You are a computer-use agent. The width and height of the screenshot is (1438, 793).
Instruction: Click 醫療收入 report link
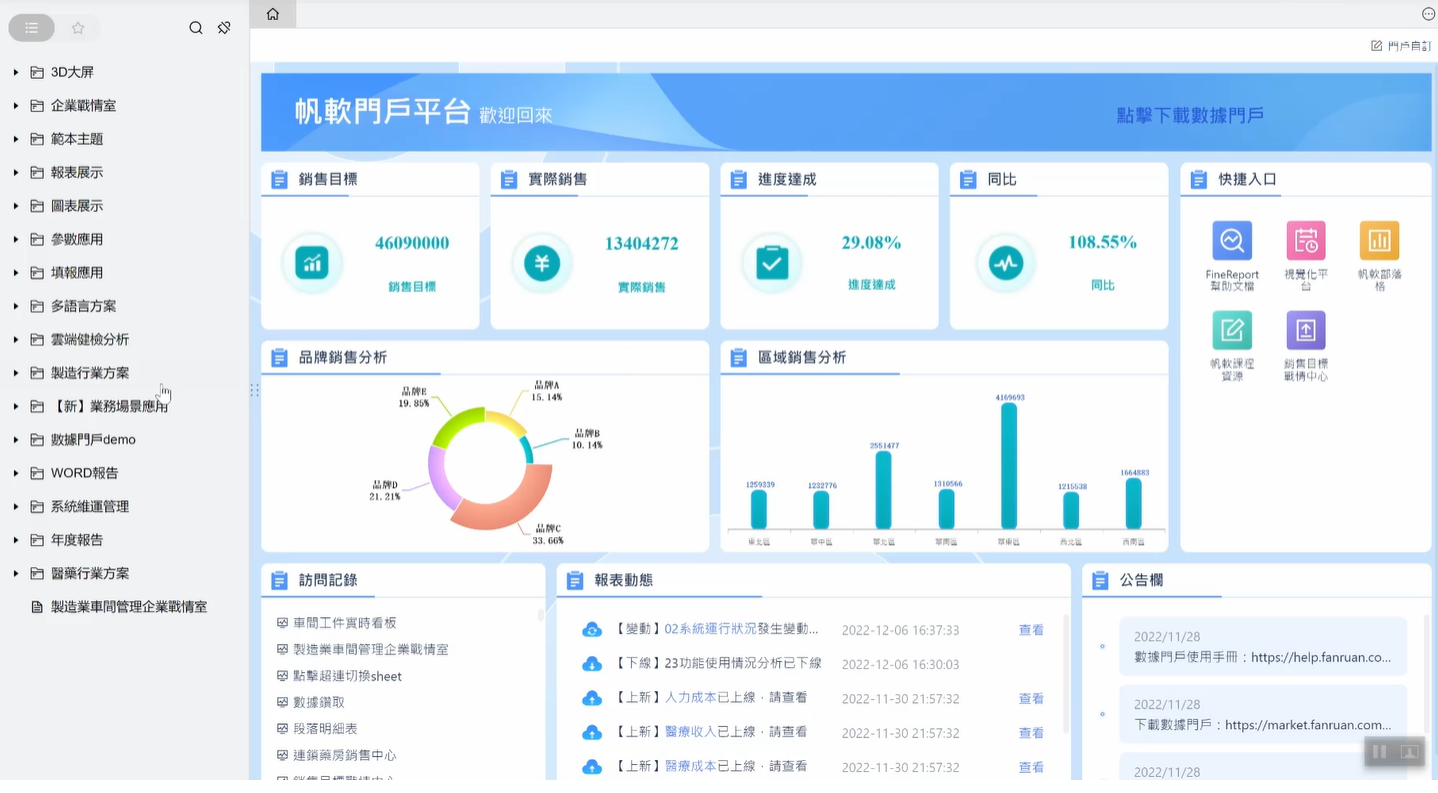pyautogui.click(x=691, y=732)
